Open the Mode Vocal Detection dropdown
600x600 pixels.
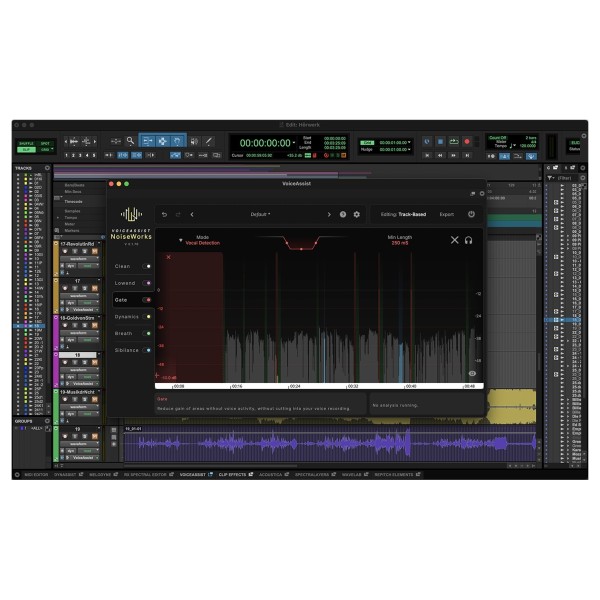pyautogui.click(x=199, y=240)
